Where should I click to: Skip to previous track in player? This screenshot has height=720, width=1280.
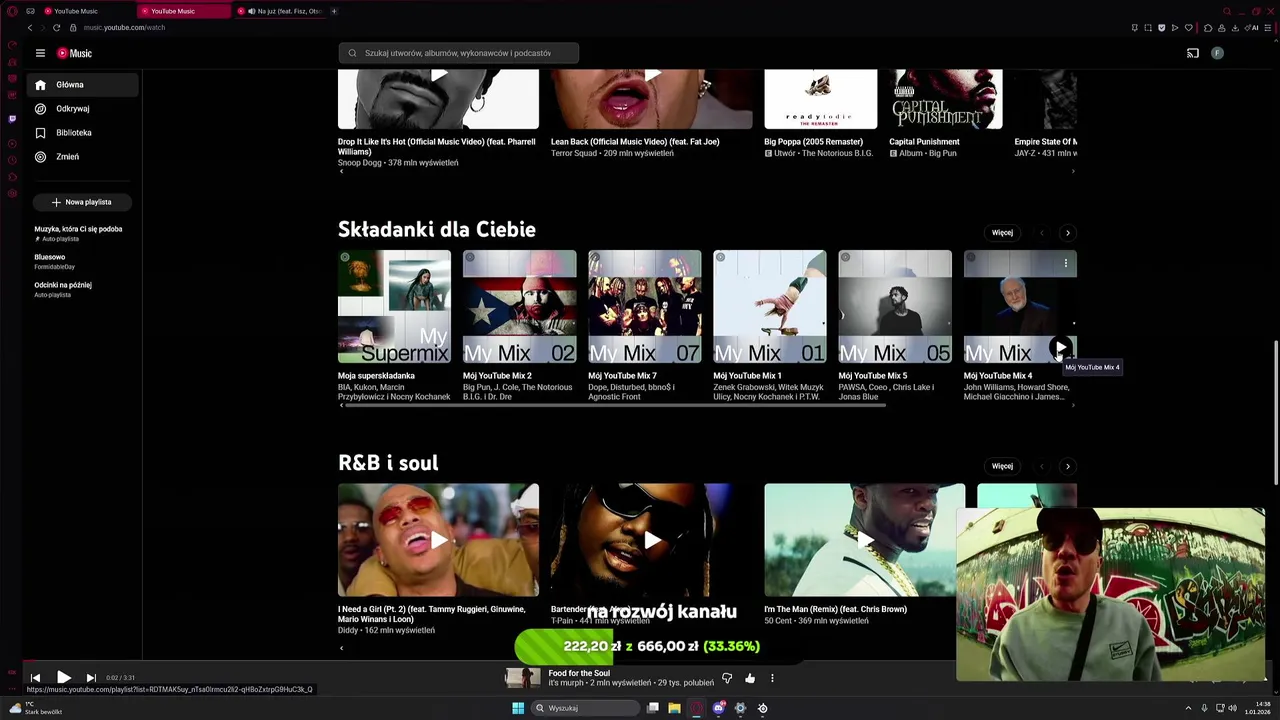pyautogui.click(x=35, y=678)
